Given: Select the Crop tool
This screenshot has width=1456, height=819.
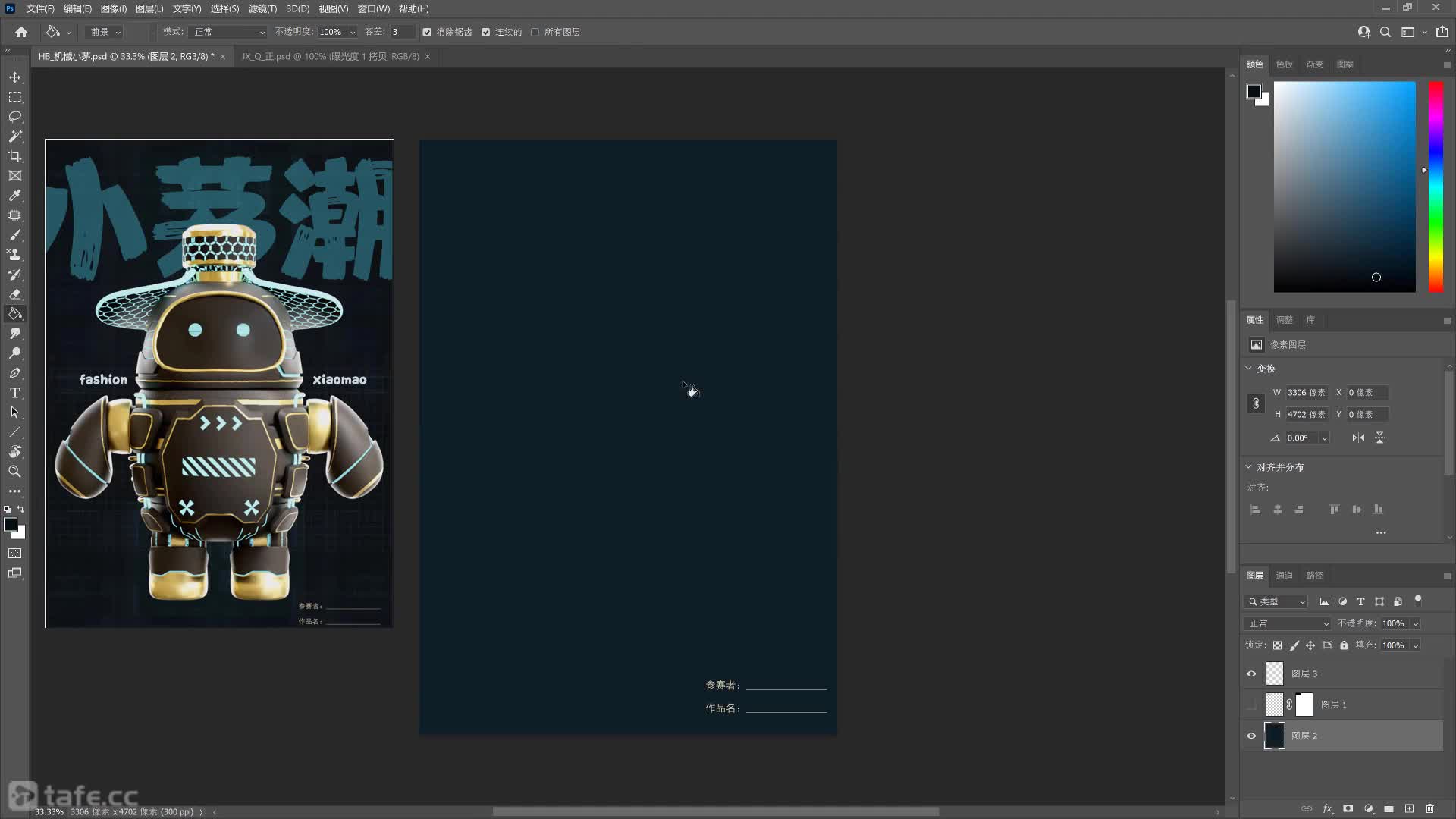Looking at the screenshot, I should 15,156.
